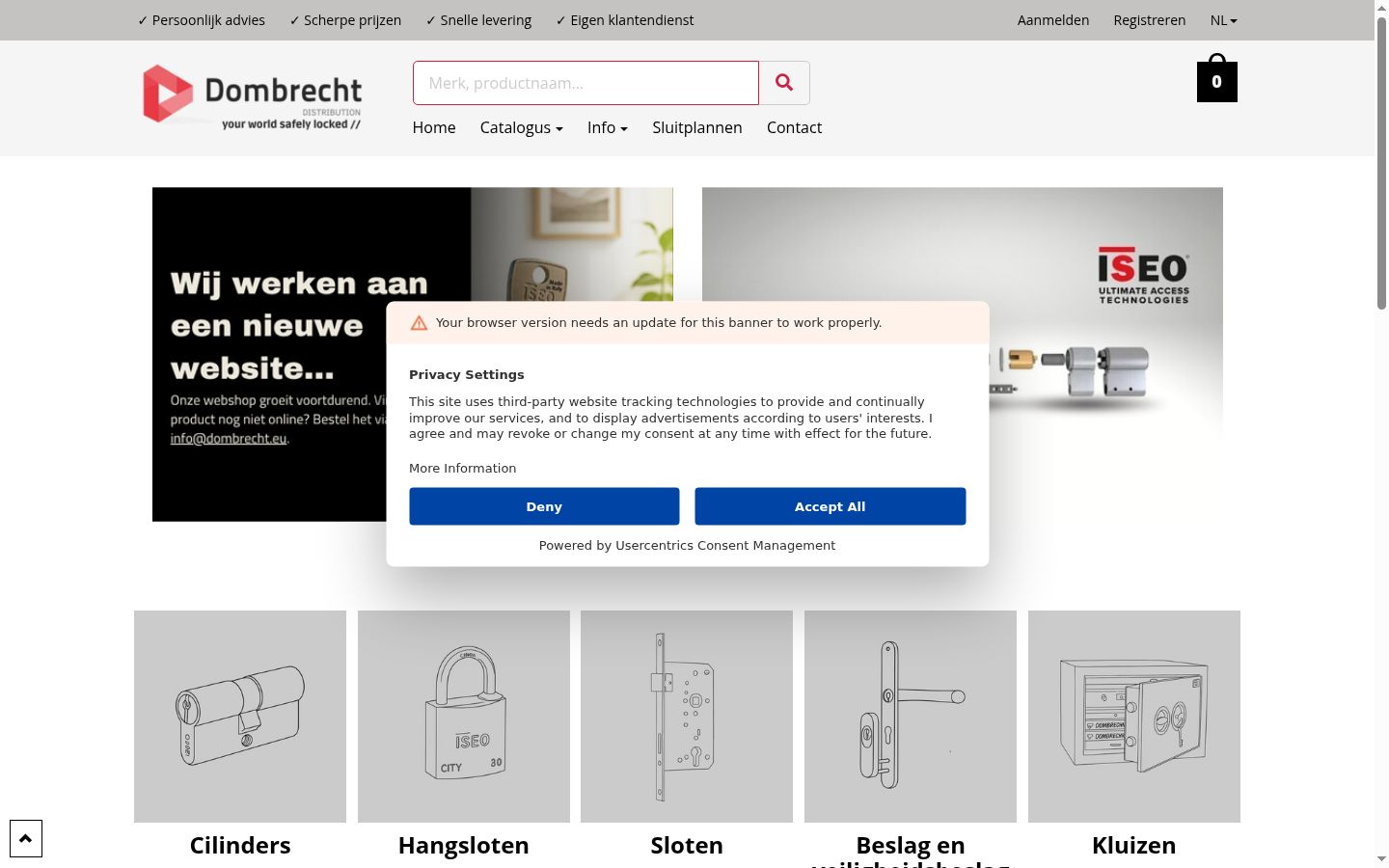Click the warning triangle in the banner
The image size is (1389, 868).
(x=419, y=323)
